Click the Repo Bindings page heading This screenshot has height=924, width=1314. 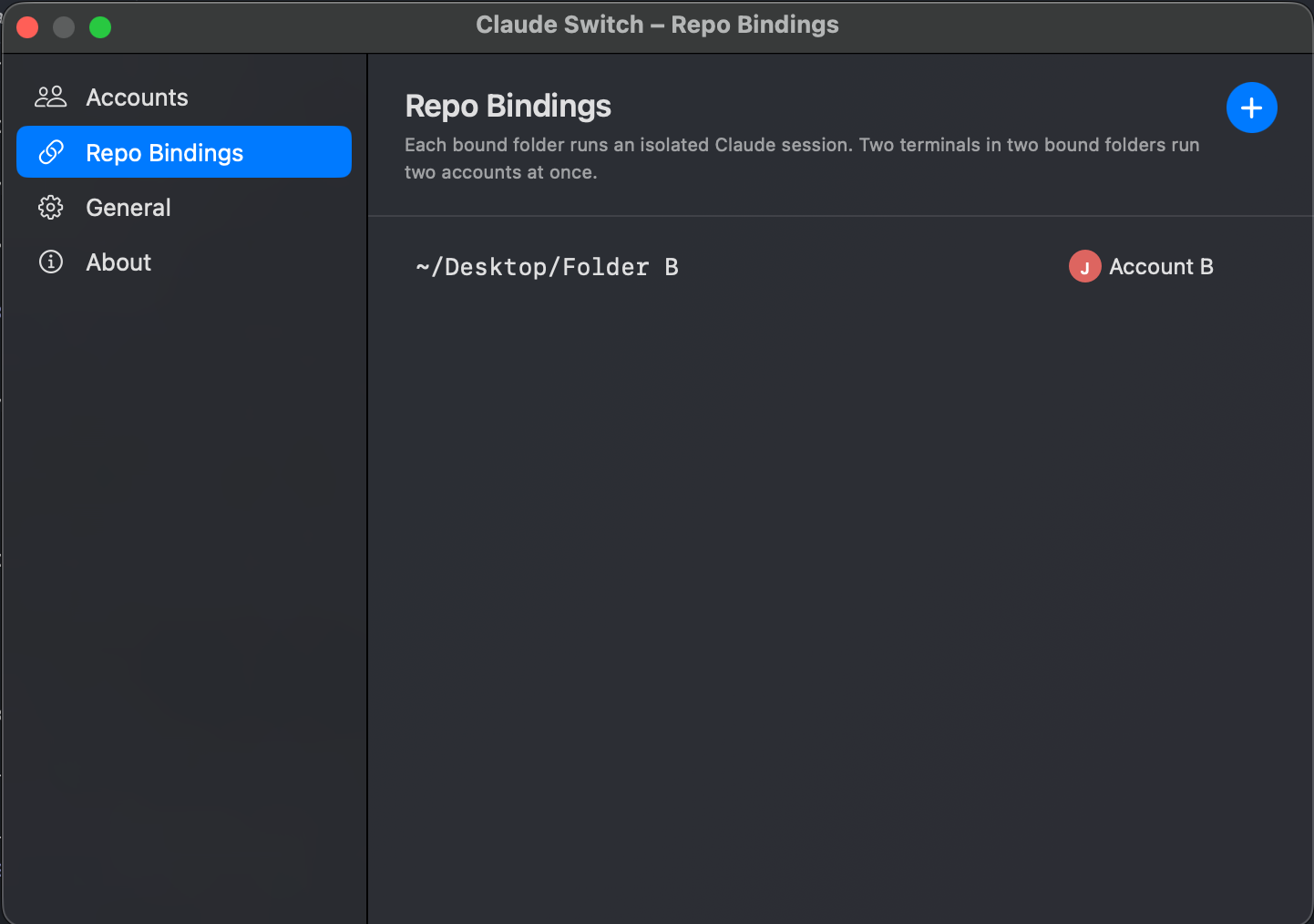tap(508, 107)
